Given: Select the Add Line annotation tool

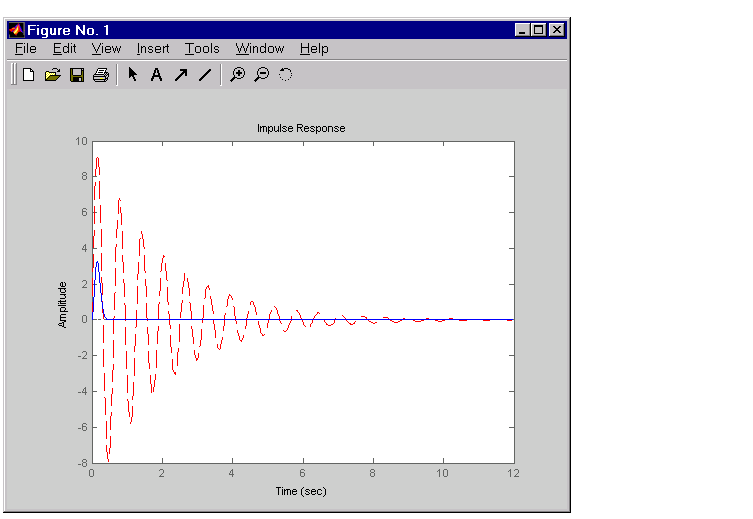Looking at the screenshot, I should coord(205,75).
